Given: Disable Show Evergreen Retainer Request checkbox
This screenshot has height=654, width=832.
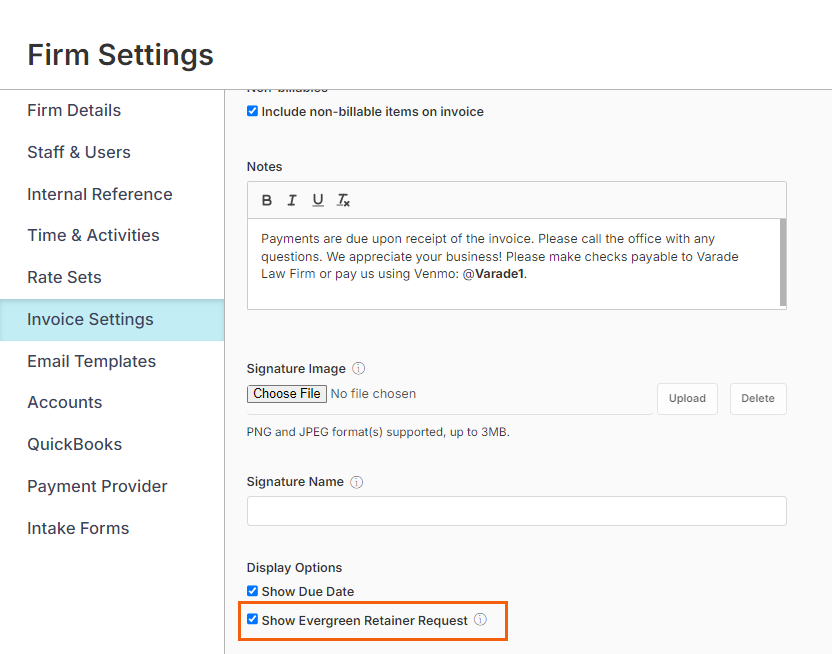Looking at the screenshot, I should (253, 620).
